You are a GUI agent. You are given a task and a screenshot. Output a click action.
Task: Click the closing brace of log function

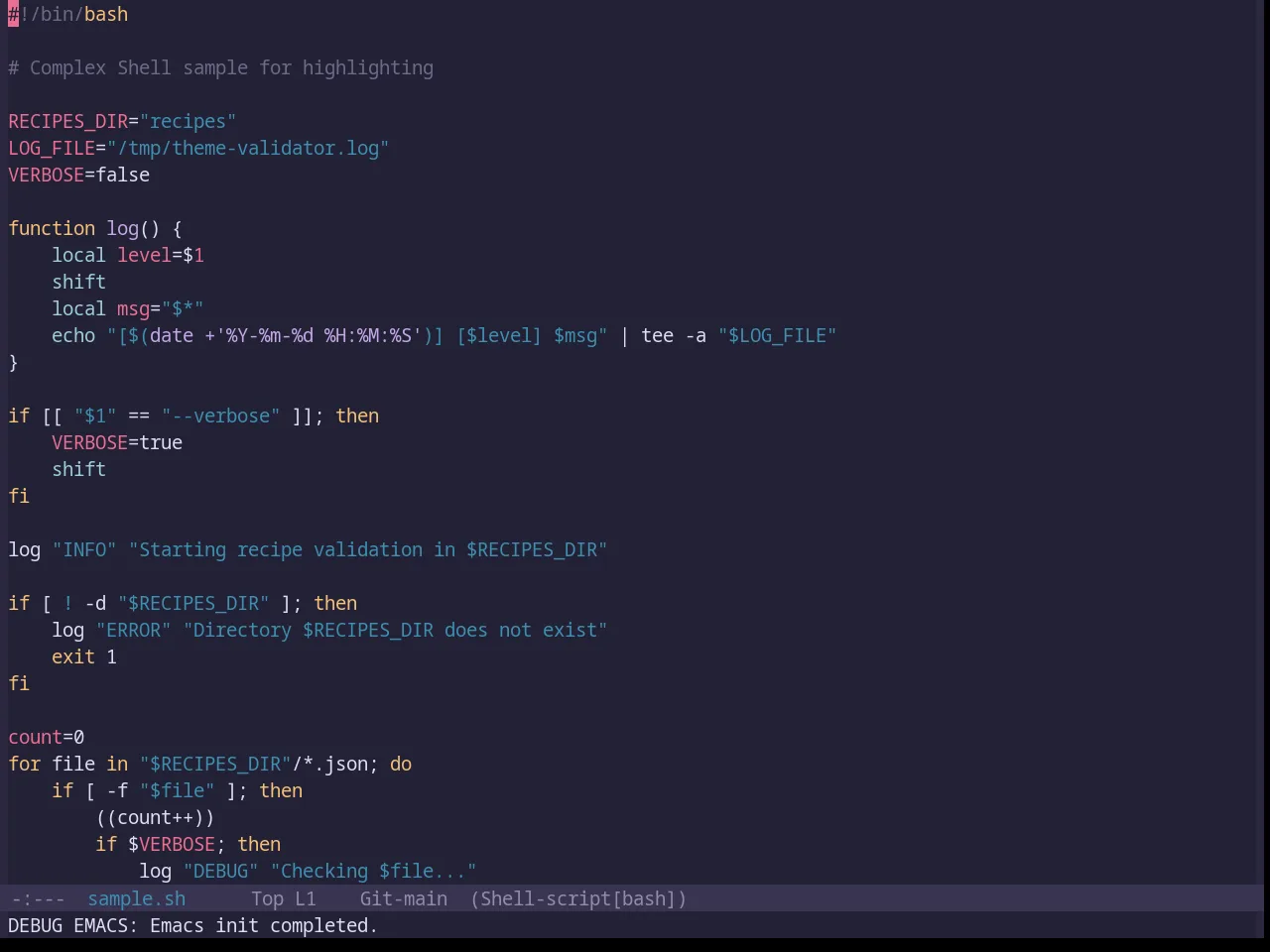pyautogui.click(x=13, y=362)
